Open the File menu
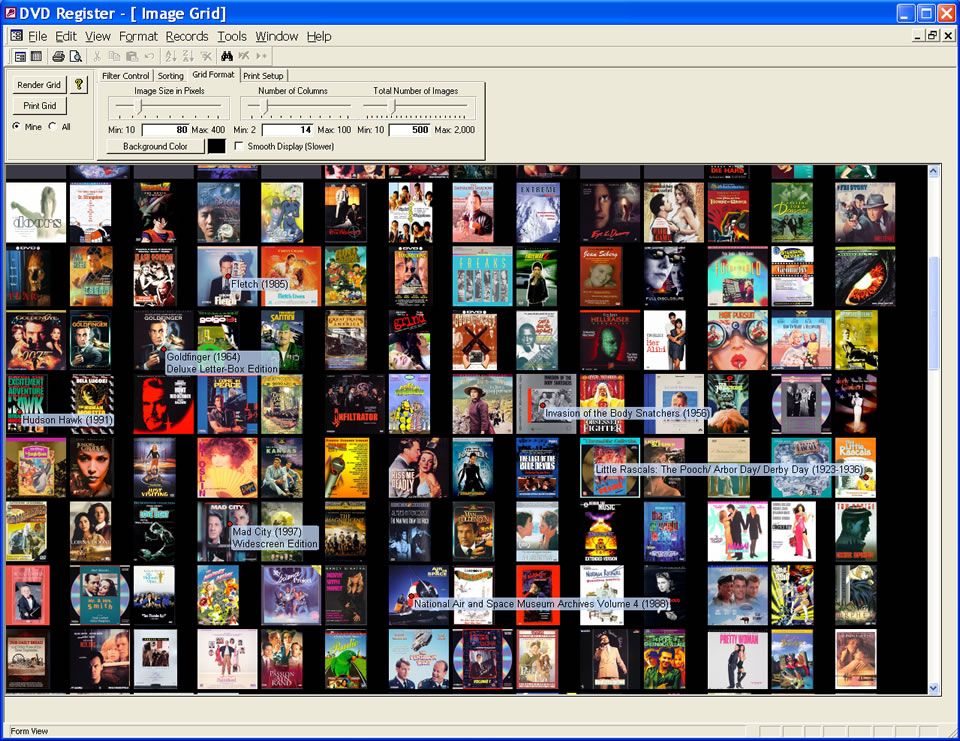 click(x=37, y=36)
